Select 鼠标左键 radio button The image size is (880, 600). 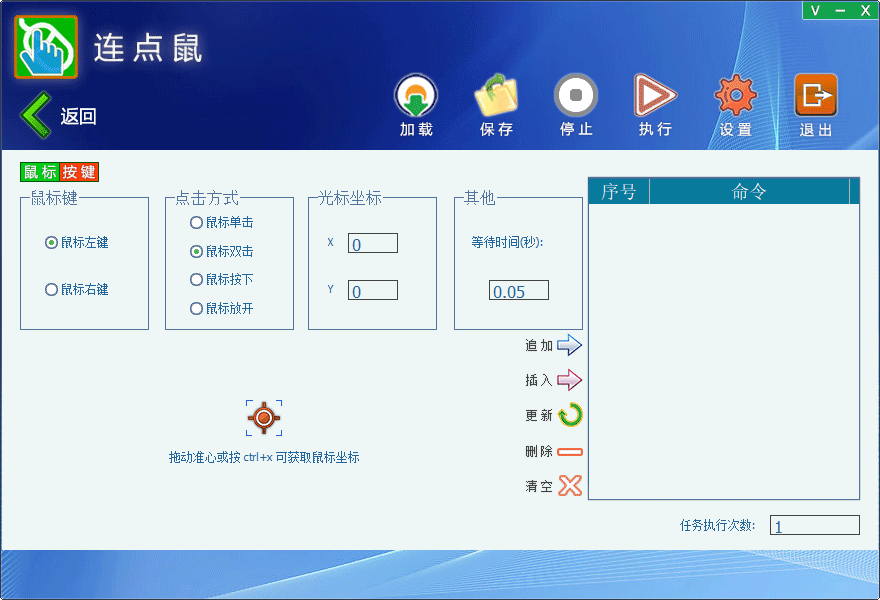pyautogui.click(x=52, y=242)
